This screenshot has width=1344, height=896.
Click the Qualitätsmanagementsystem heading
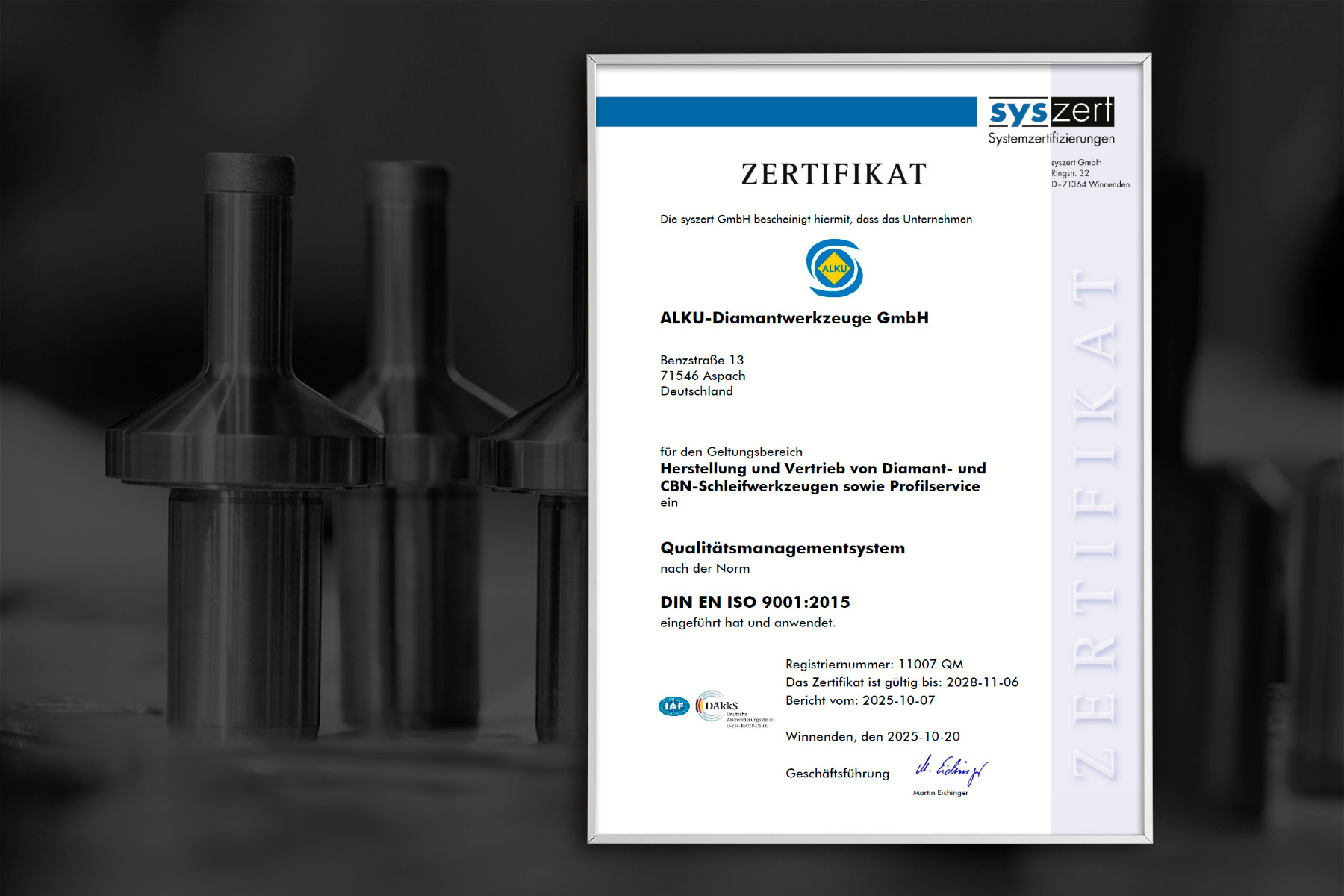point(782,548)
